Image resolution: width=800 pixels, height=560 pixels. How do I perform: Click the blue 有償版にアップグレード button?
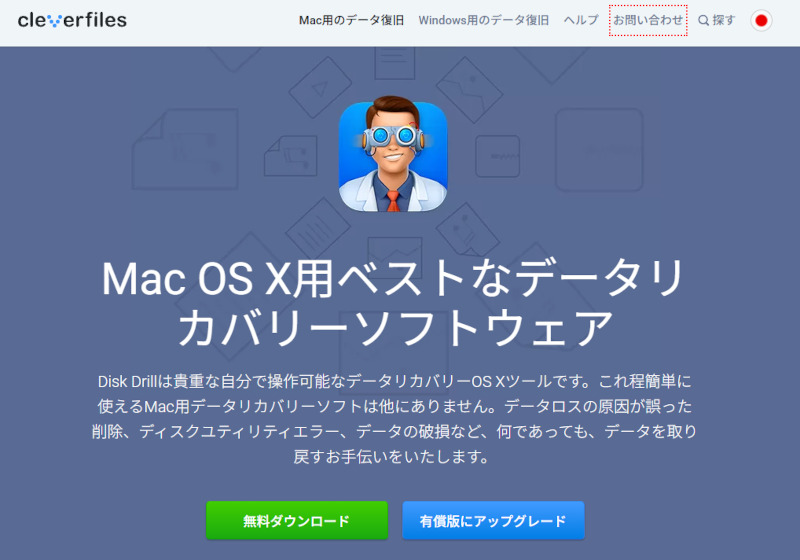click(493, 520)
